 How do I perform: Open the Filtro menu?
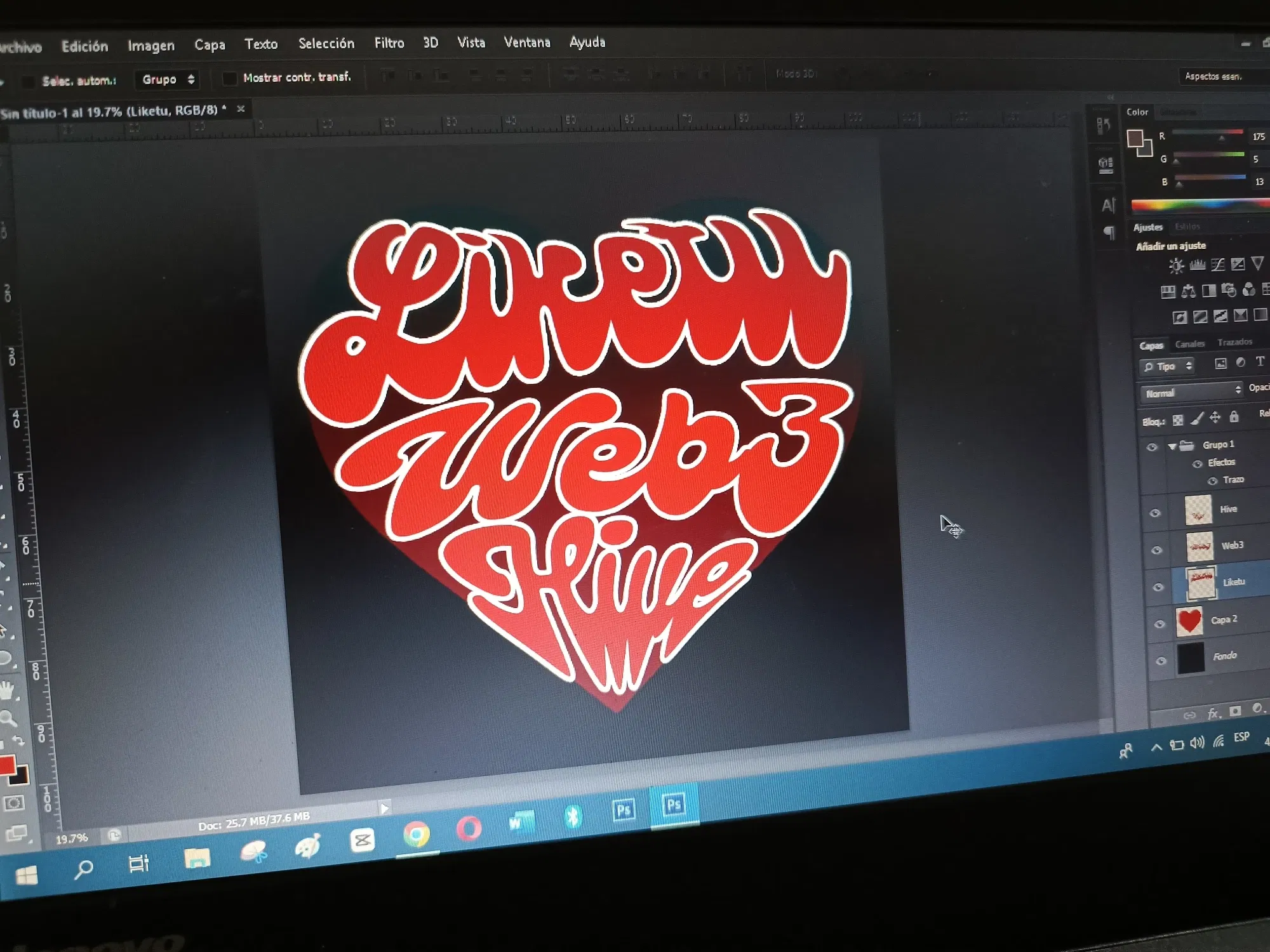389,43
